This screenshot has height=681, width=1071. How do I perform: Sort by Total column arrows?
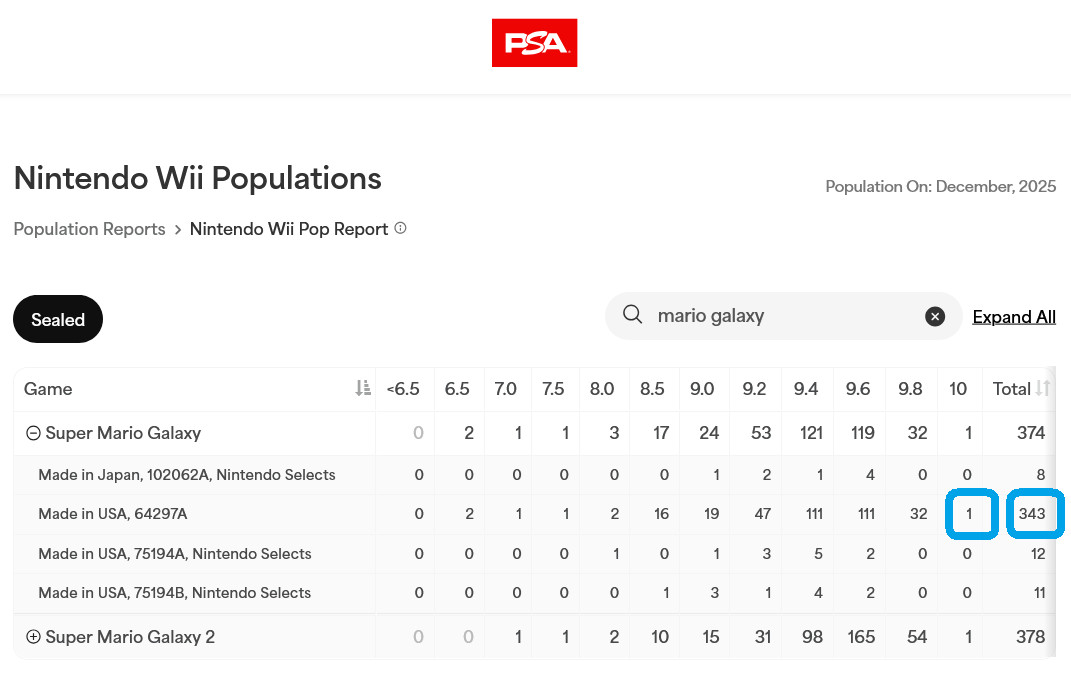point(1042,389)
